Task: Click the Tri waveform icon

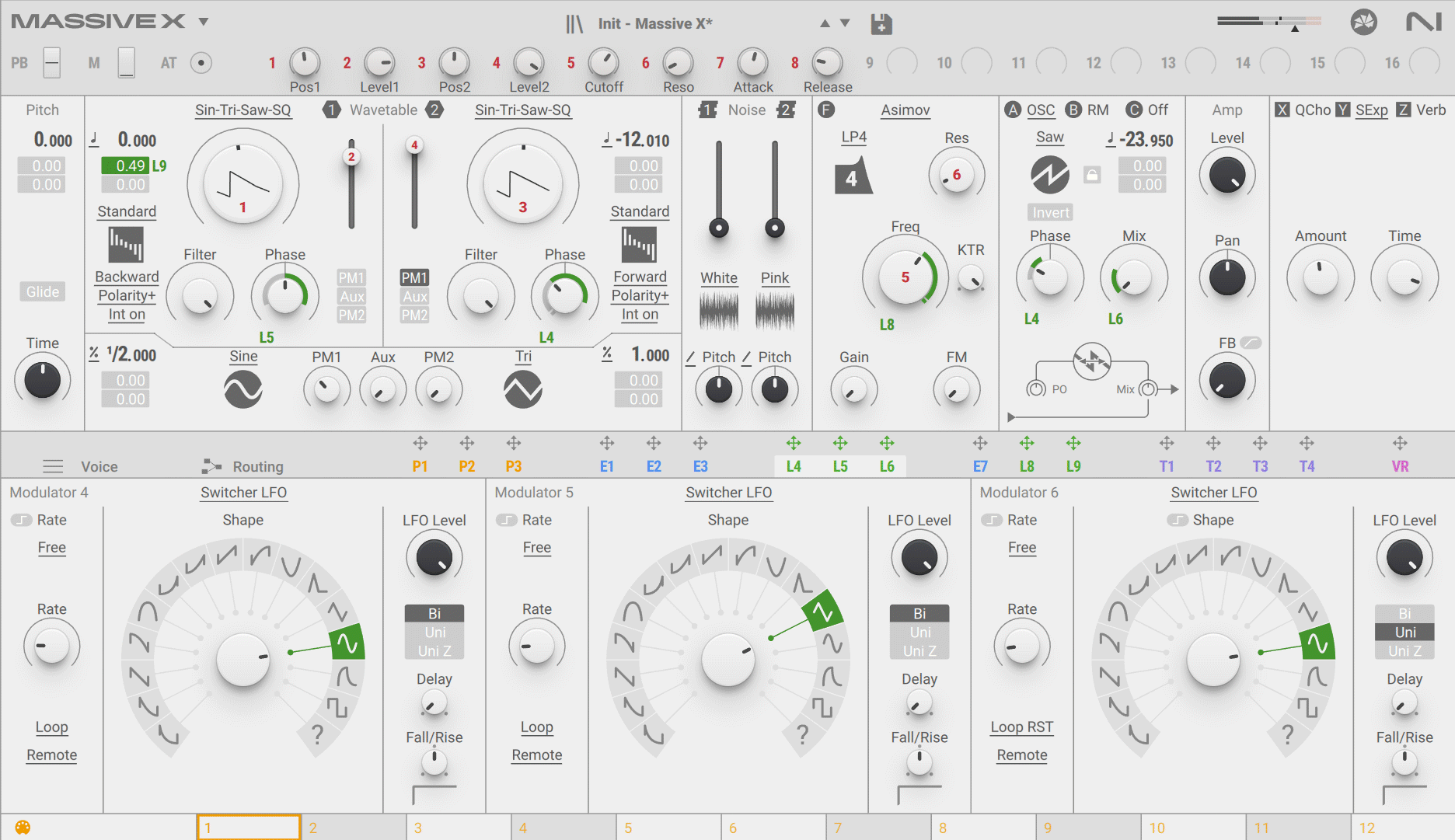Action: pyautogui.click(x=523, y=389)
